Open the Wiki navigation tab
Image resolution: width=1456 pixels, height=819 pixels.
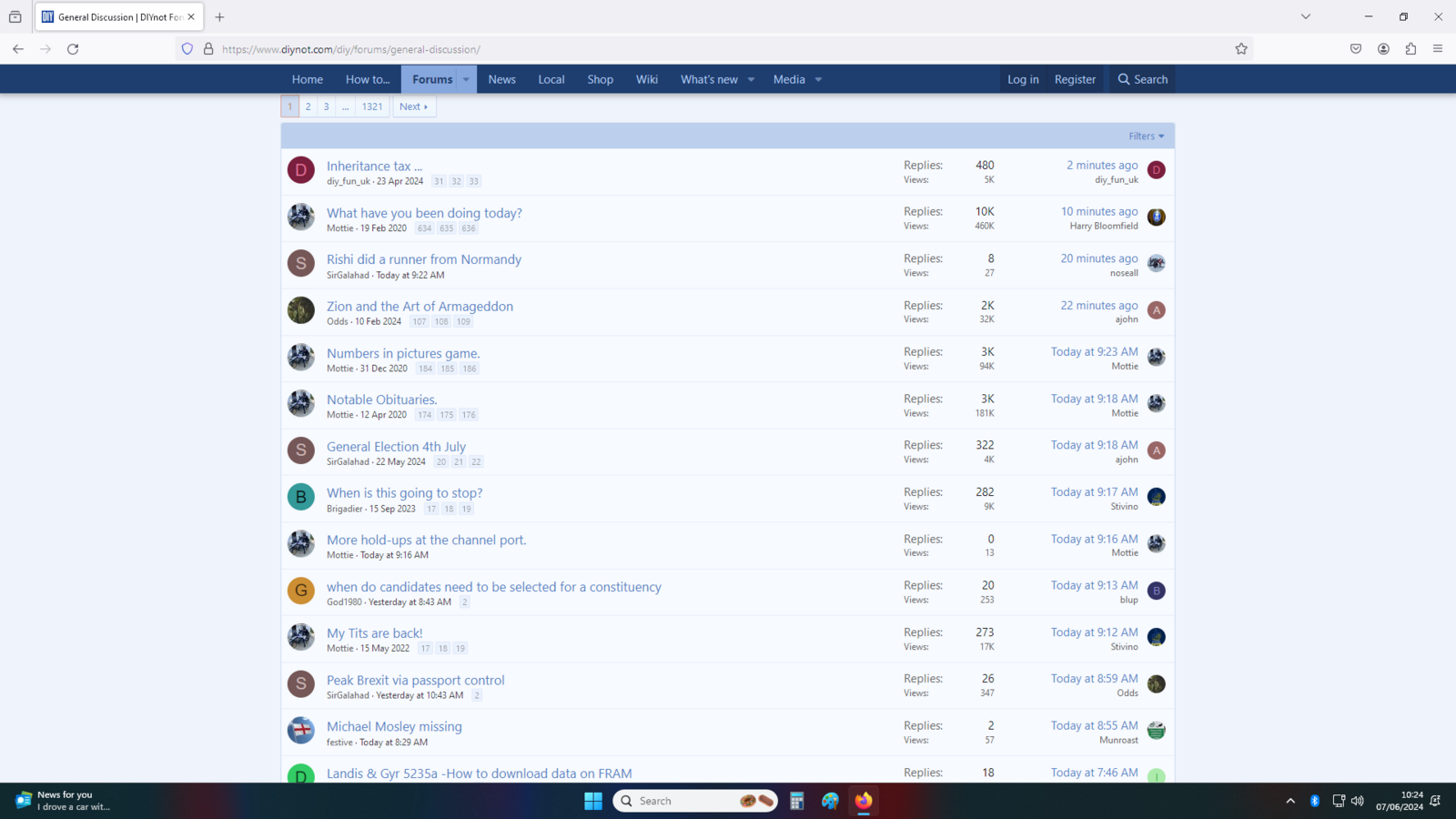click(x=646, y=79)
